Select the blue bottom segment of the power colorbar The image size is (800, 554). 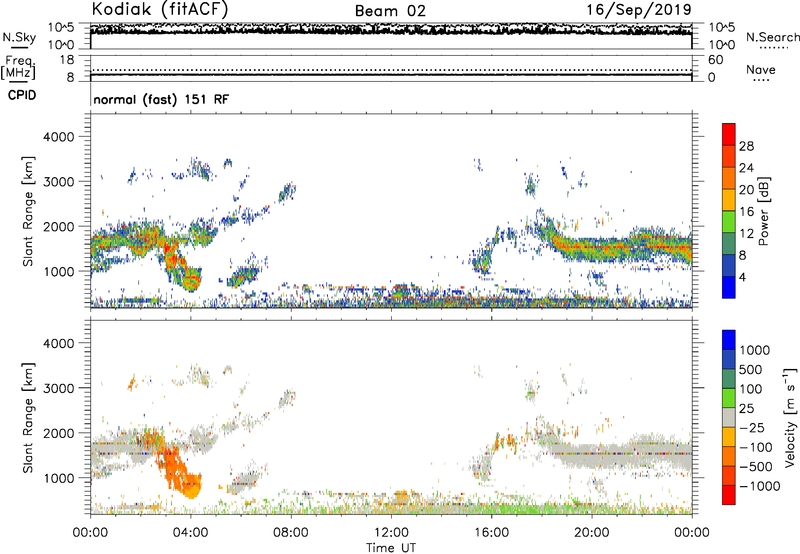(729, 287)
